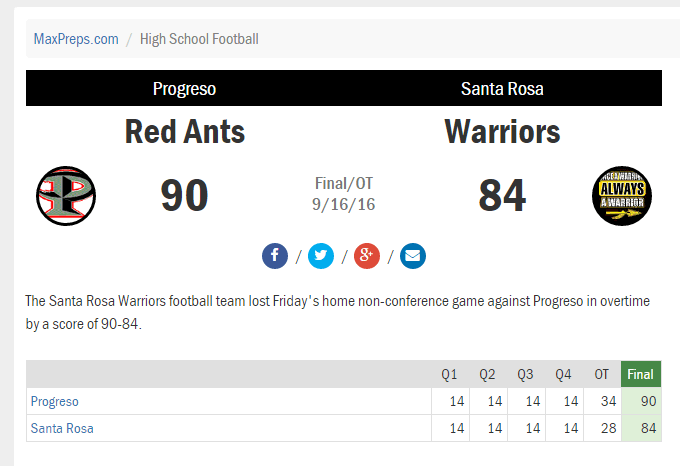Click the Progreso team logo
Image resolution: width=680 pixels, height=466 pixels.
point(66,196)
